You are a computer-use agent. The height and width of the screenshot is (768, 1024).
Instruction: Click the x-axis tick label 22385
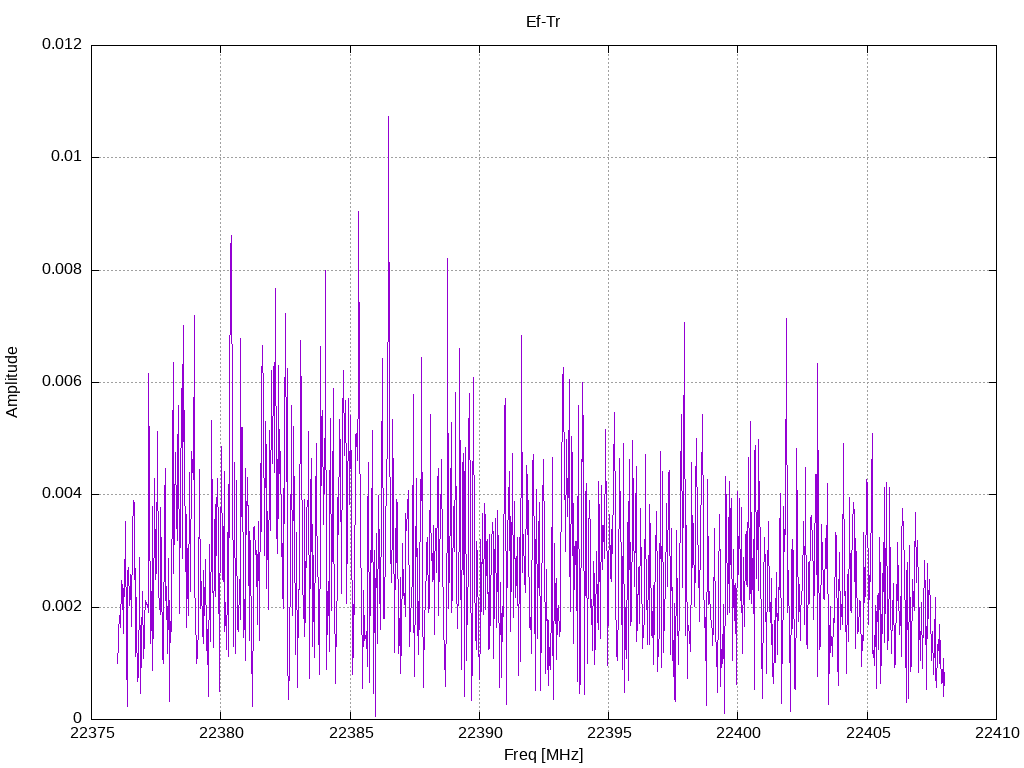coord(350,733)
